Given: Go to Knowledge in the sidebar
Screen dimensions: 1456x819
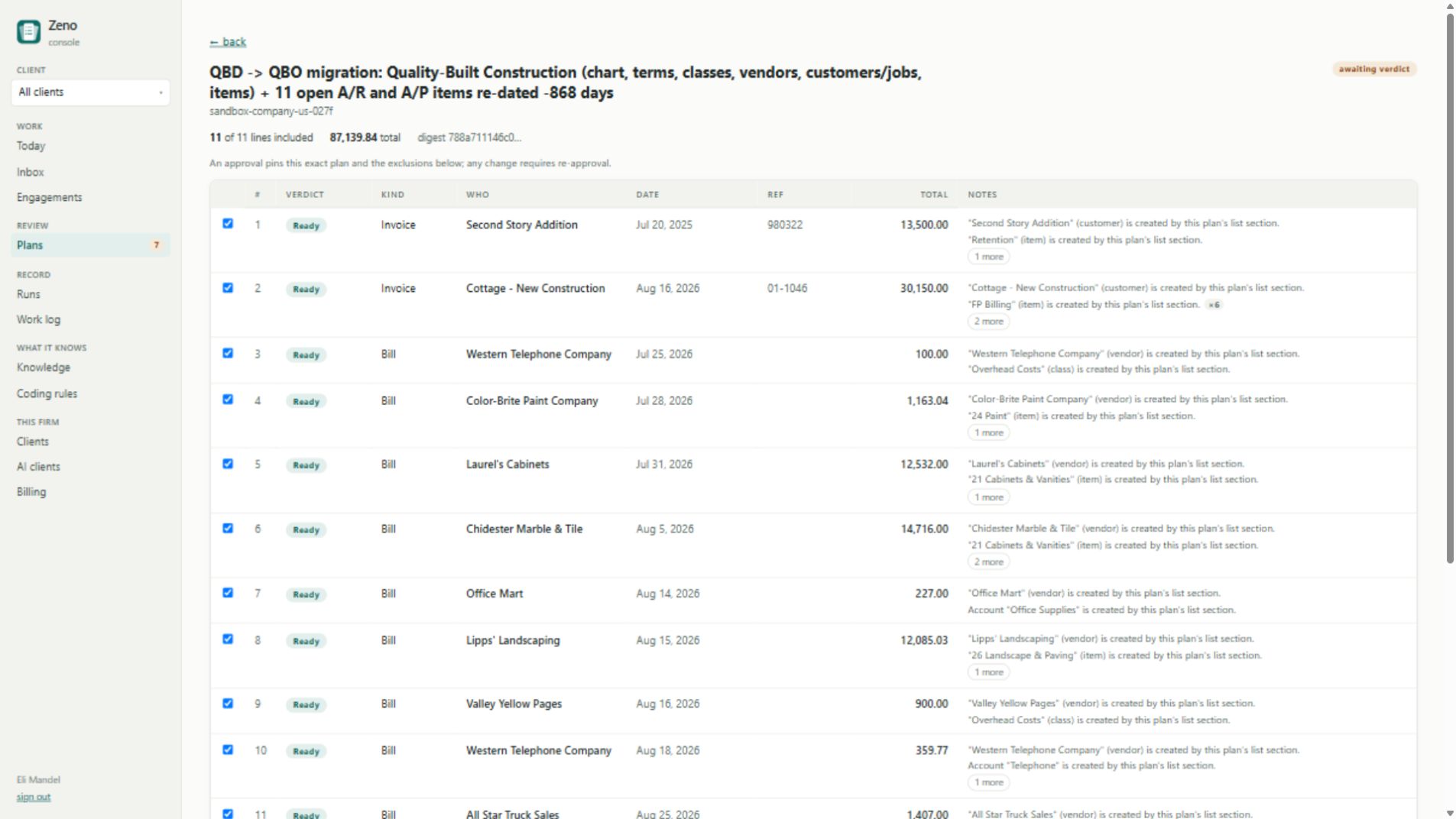Looking at the screenshot, I should (x=44, y=367).
